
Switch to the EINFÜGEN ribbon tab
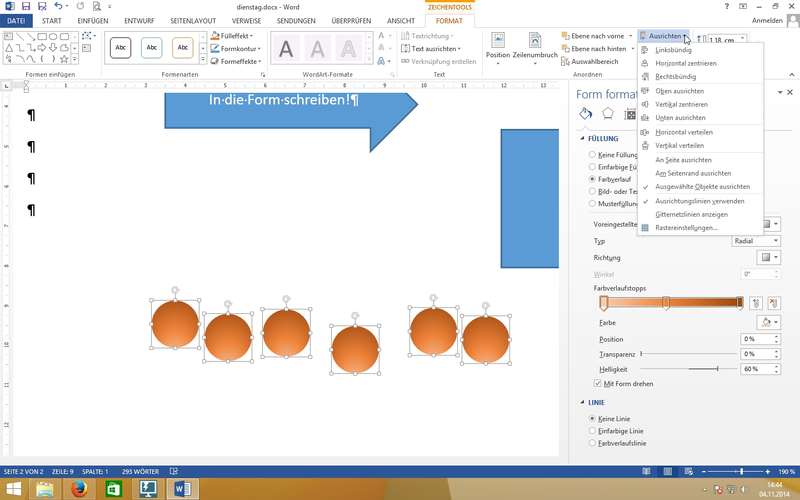(x=93, y=20)
